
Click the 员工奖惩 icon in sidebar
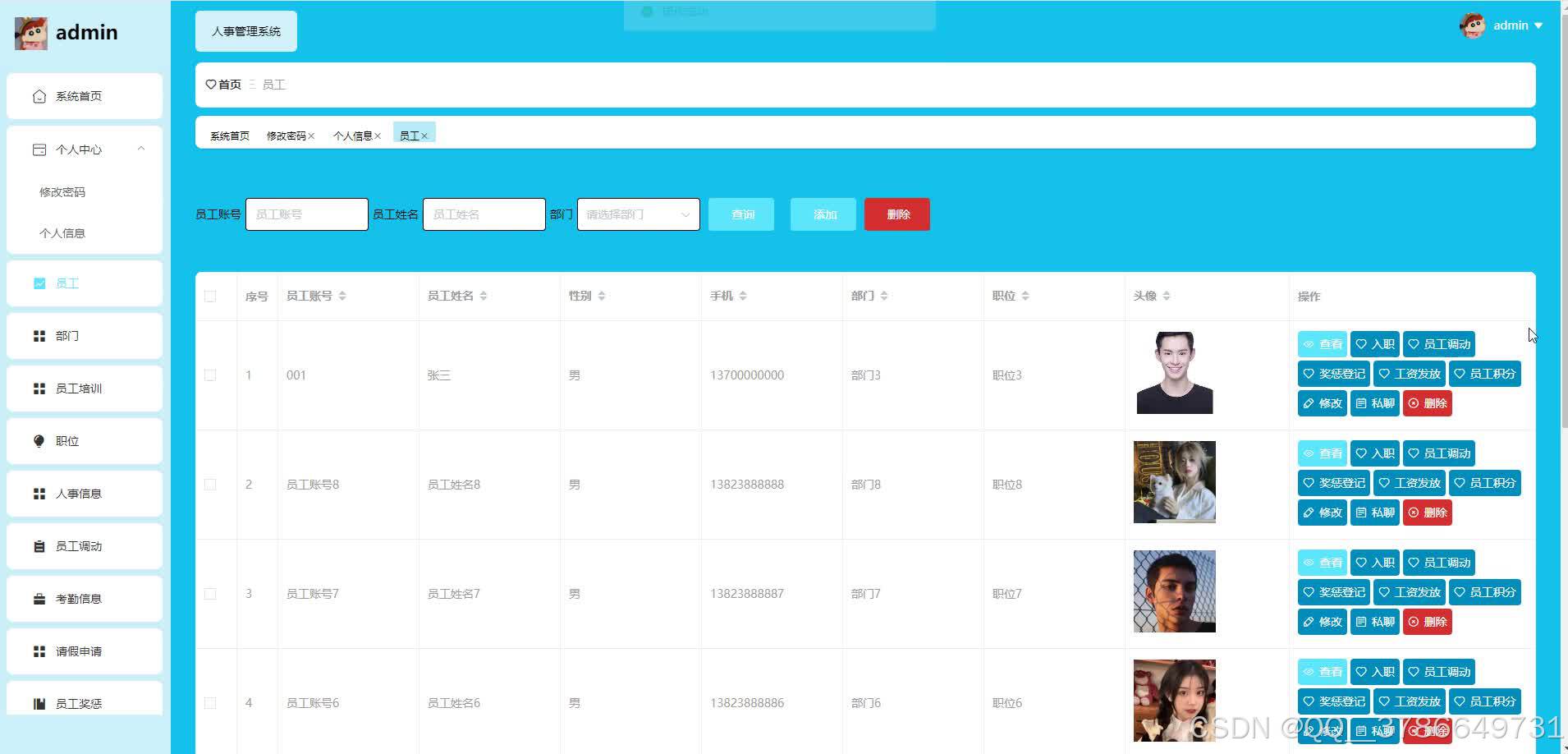tap(39, 704)
